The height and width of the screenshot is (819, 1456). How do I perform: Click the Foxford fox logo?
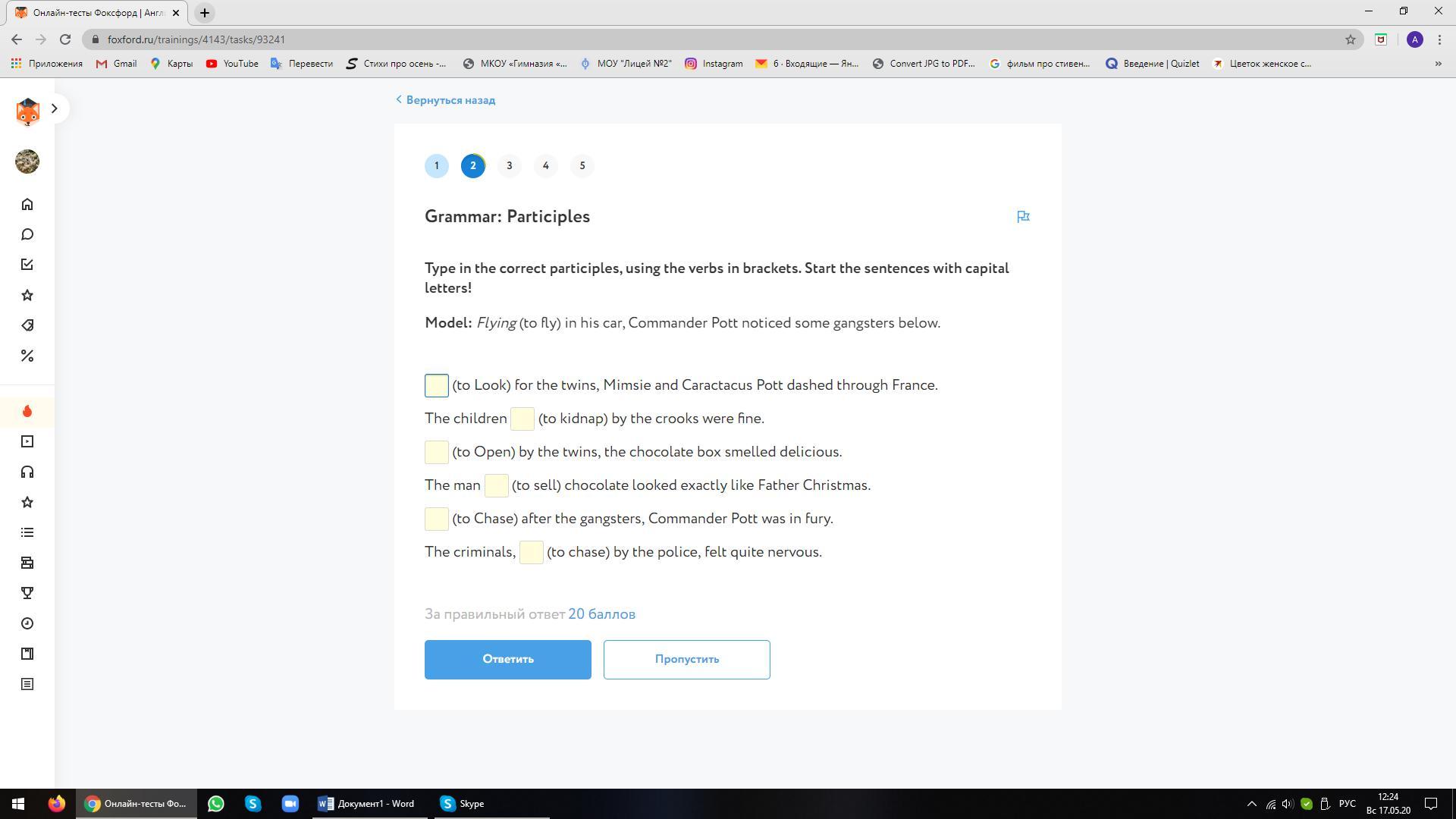pos(27,111)
